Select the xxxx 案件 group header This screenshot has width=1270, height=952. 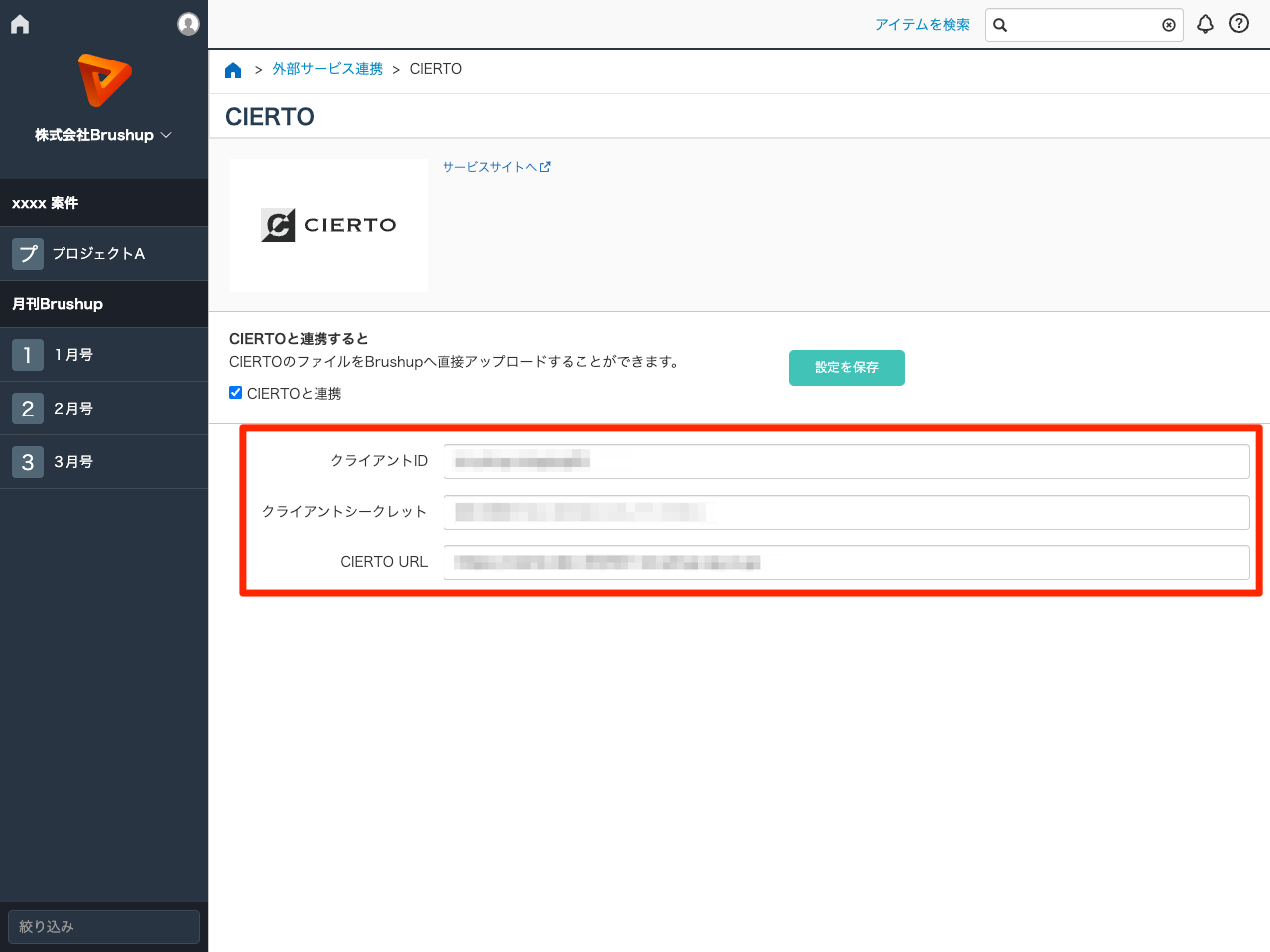pyautogui.click(x=104, y=203)
